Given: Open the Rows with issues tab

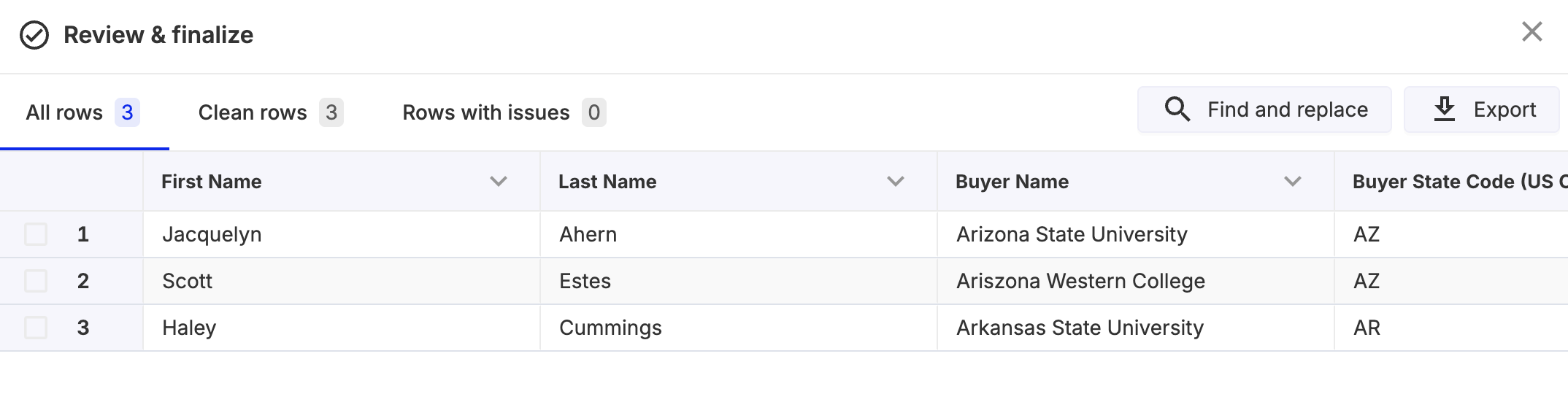Looking at the screenshot, I should (x=504, y=112).
